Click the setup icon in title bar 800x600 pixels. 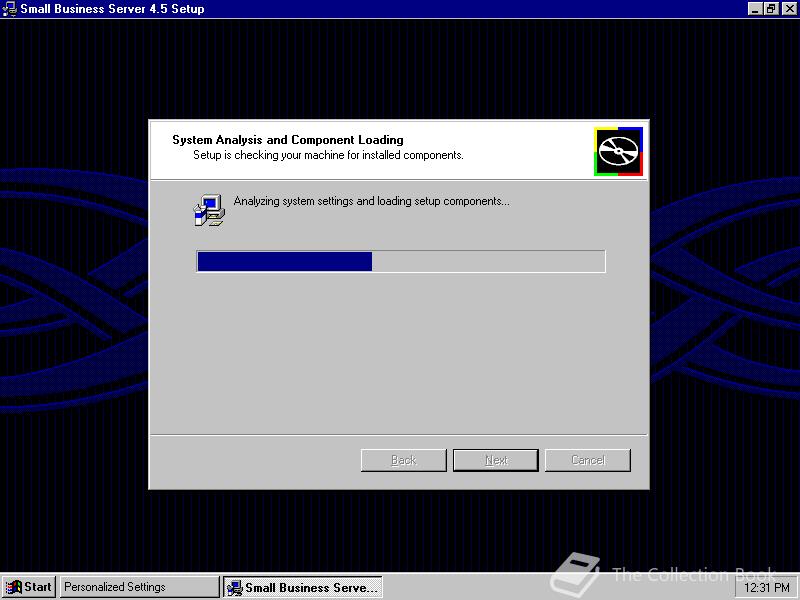coord(10,9)
